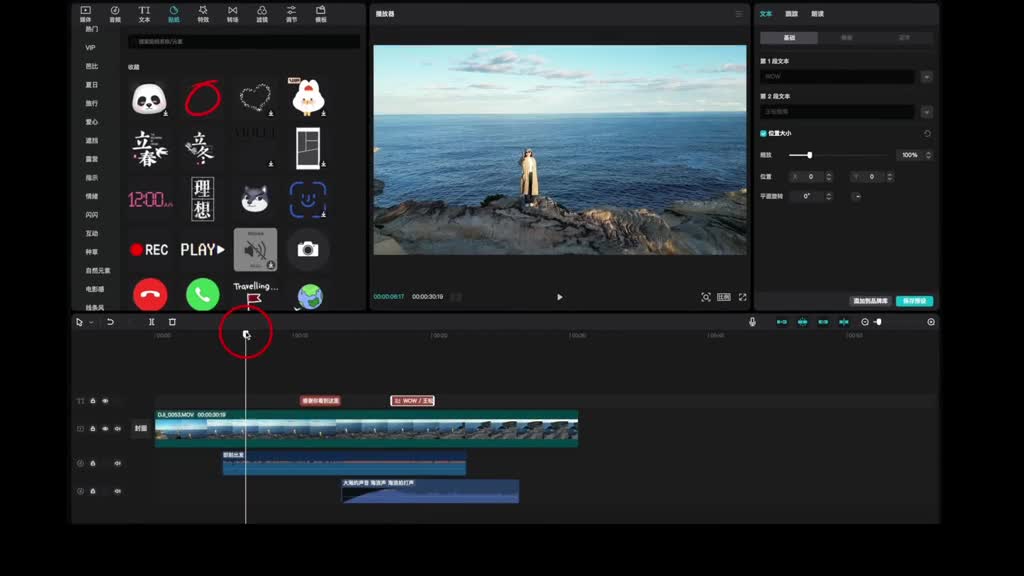Click the split clip tool in timeline toolbar

point(151,322)
